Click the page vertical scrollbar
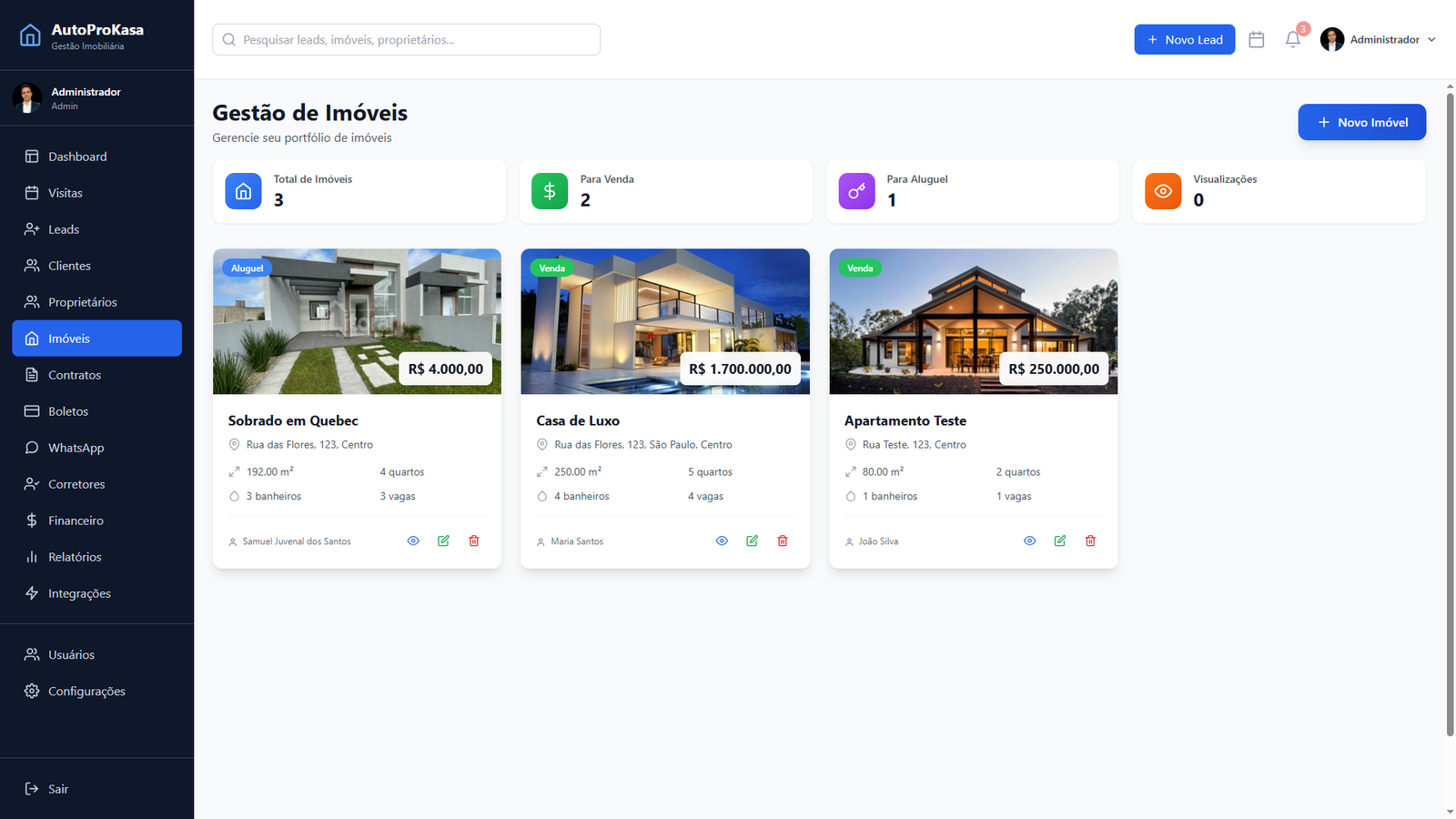This screenshot has height=819, width=1456. pyautogui.click(x=1450, y=409)
